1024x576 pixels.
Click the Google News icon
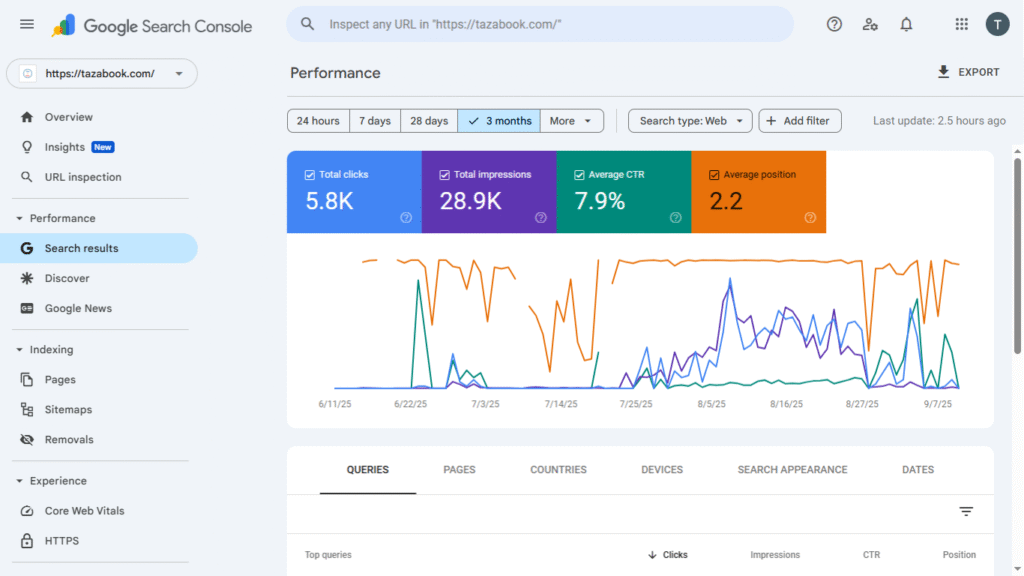tap(27, 308)
